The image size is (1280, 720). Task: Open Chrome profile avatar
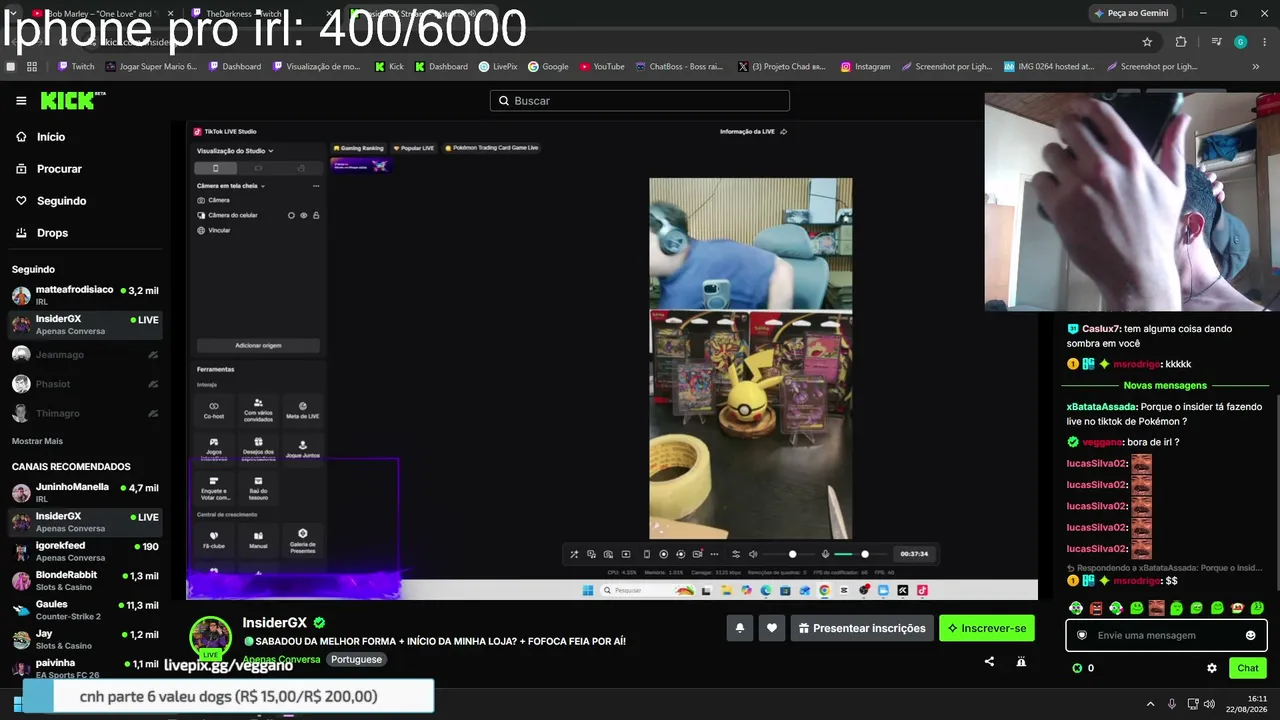1241,42
